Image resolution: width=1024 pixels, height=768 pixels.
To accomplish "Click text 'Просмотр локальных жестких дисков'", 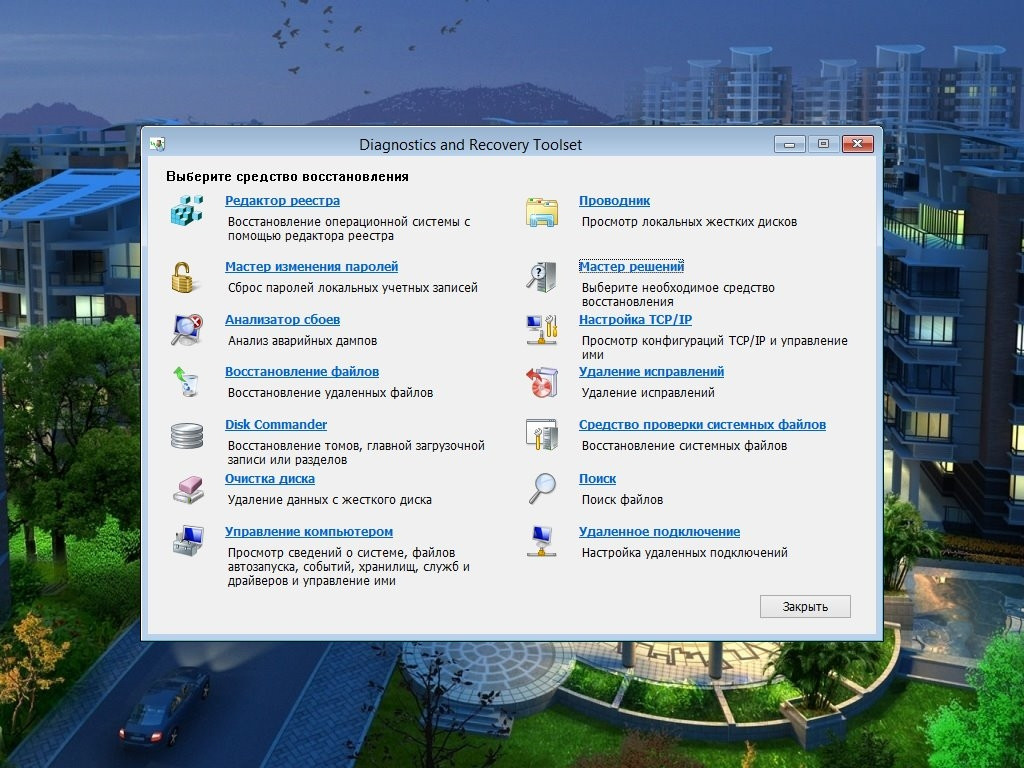I will (x=689, y=221).
